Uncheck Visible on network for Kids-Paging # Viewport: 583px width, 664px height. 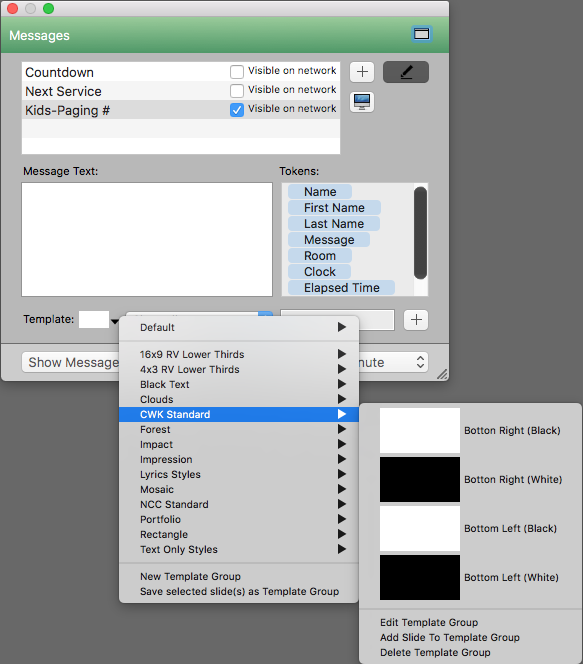coord(237,110)
